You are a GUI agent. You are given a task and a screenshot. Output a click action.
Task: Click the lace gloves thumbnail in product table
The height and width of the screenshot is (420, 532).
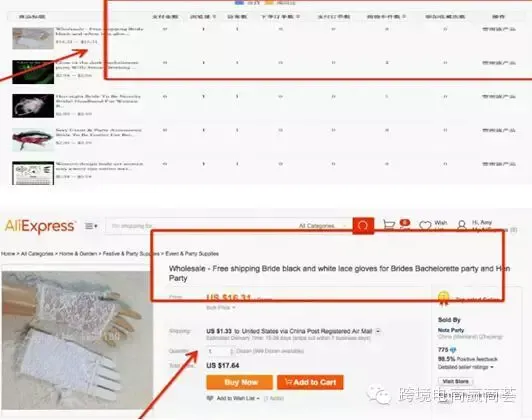pyautogui.click(x=33, y=38)
